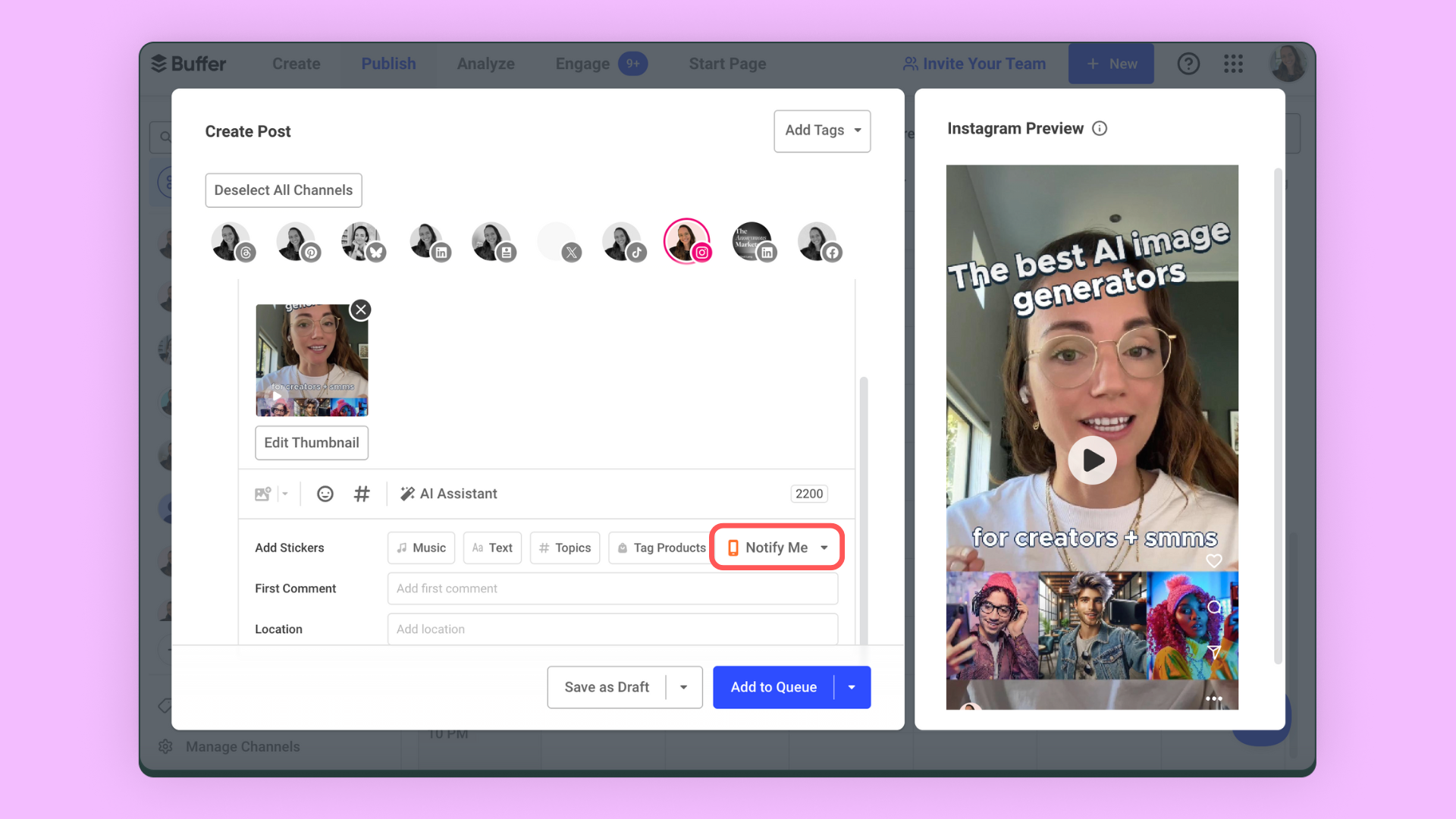Open the AI Assistant tool
Image resolution: width=1456 pixels, height=819 pixels.
point(448,493)
